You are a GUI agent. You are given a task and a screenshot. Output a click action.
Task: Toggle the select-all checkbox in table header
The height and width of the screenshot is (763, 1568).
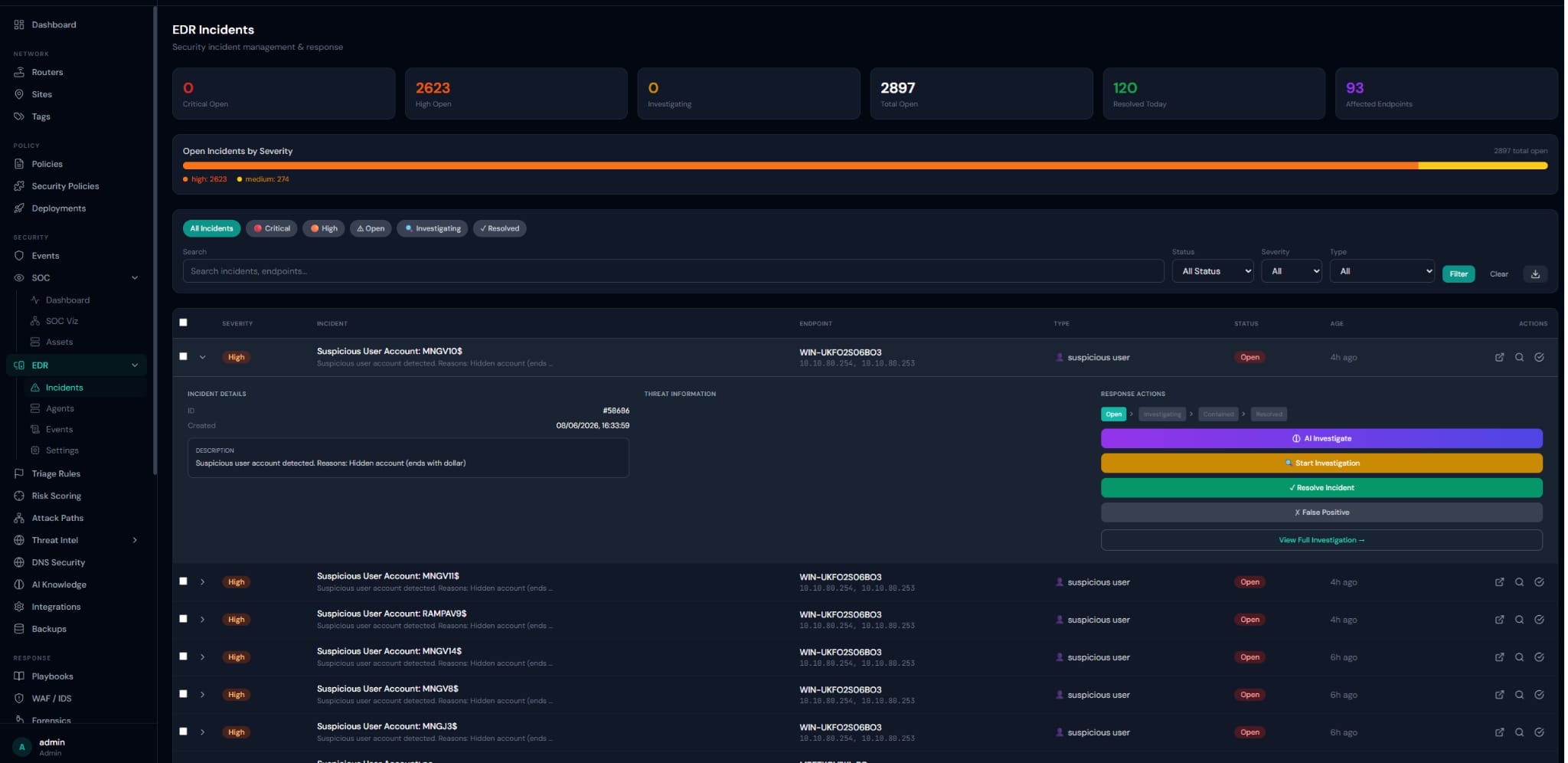coord(183,323)
